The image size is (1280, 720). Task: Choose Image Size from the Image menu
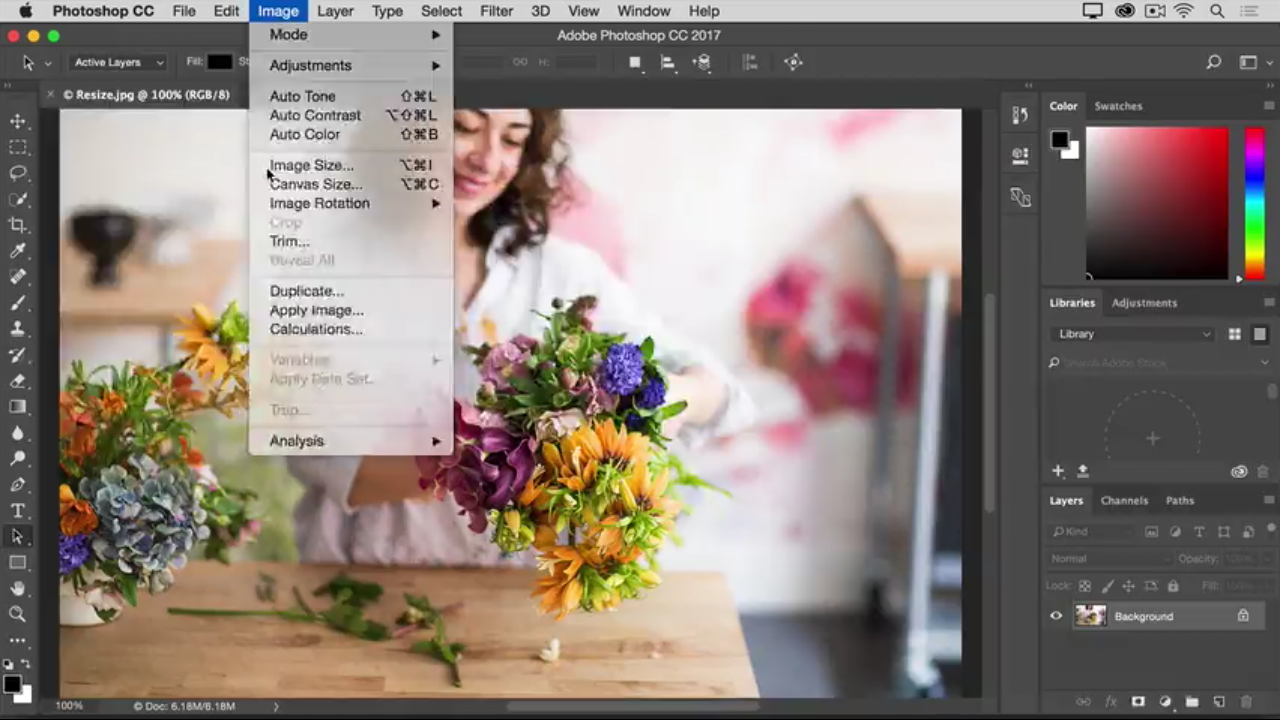[311, 165]
